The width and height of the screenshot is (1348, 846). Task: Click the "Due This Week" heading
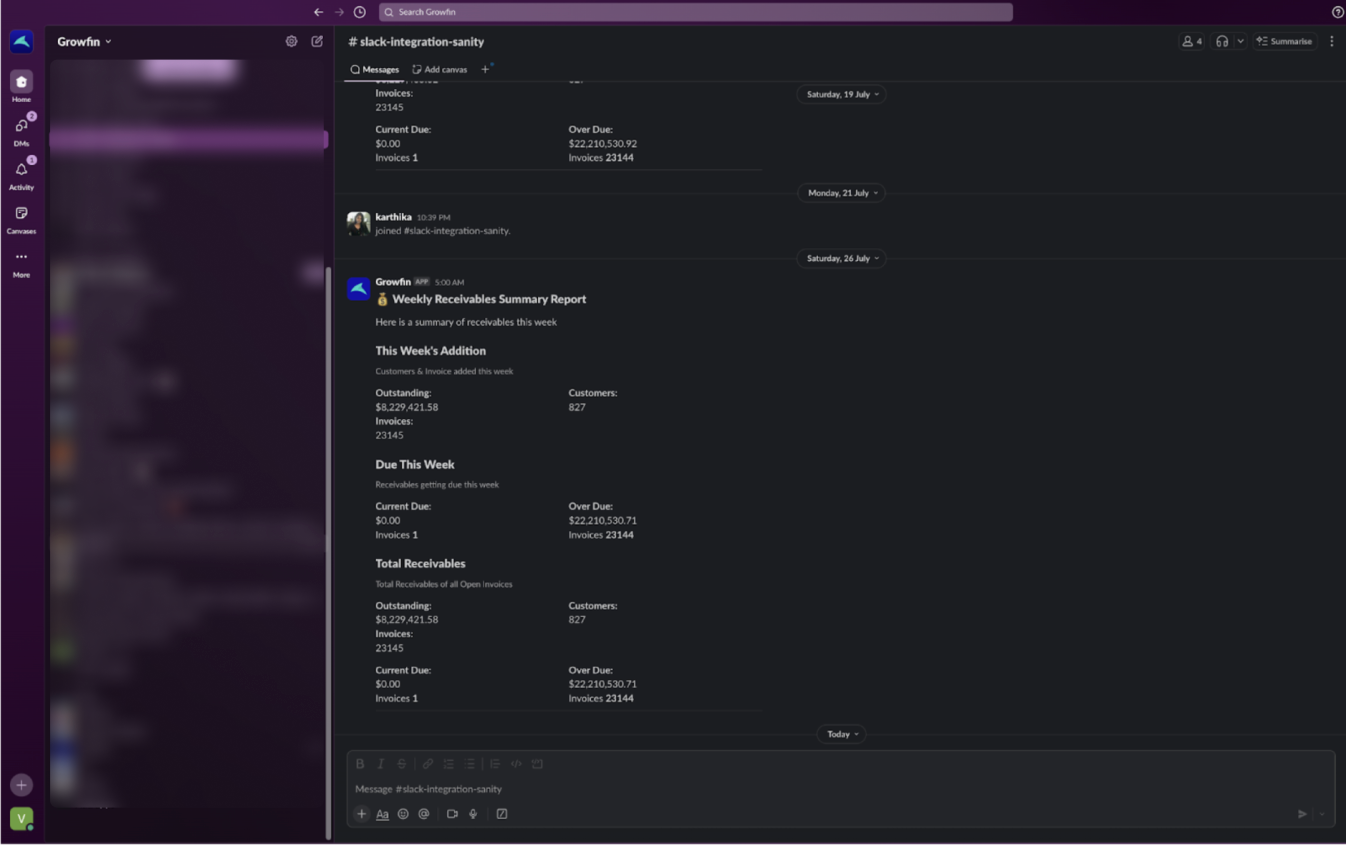click(x=415, y=465)
